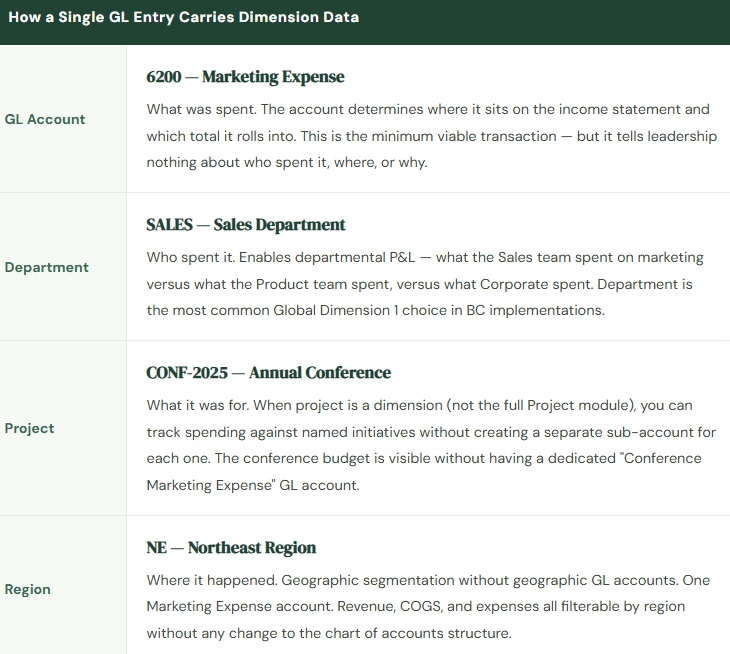Viewport: 730px width, 654px height.
Task: Click the '6200 — Marketing Expense' heading
Action: [x=245, y=77]
